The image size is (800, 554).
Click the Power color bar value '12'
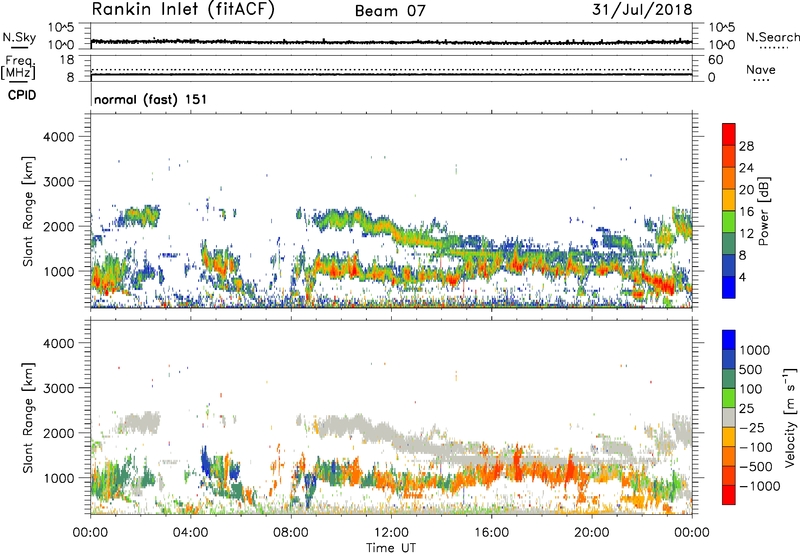(746, 234)
